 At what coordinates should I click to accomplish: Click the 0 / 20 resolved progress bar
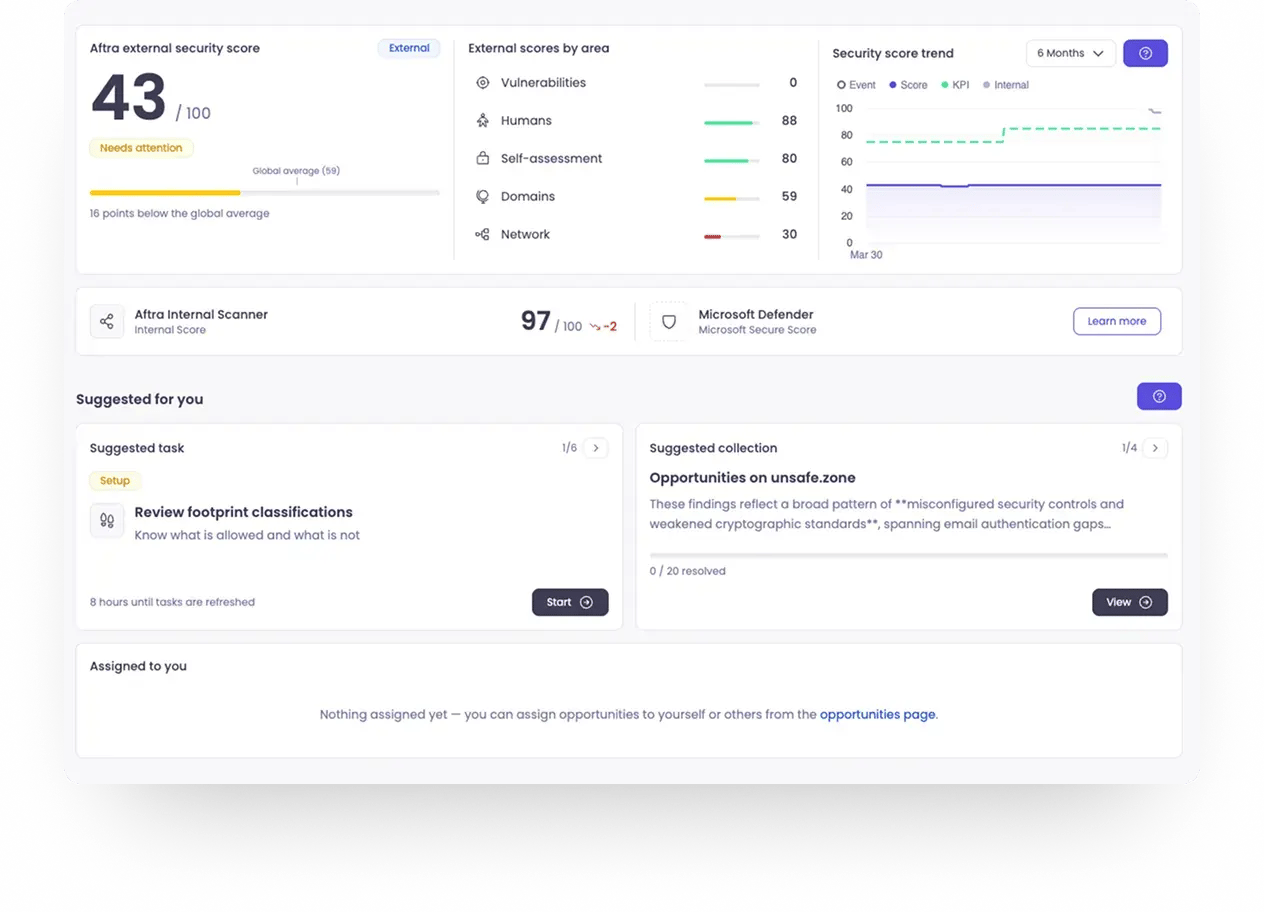point(909,554)
